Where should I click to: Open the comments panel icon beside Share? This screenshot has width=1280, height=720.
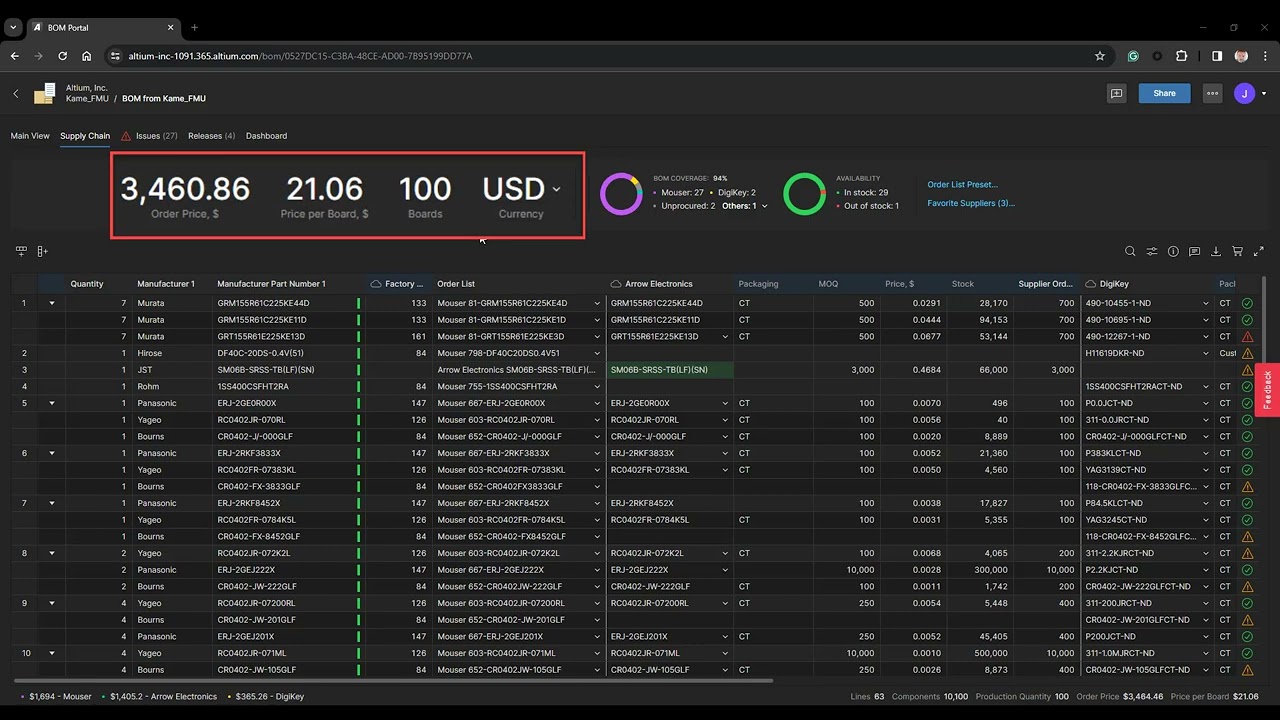point(1116,93)
